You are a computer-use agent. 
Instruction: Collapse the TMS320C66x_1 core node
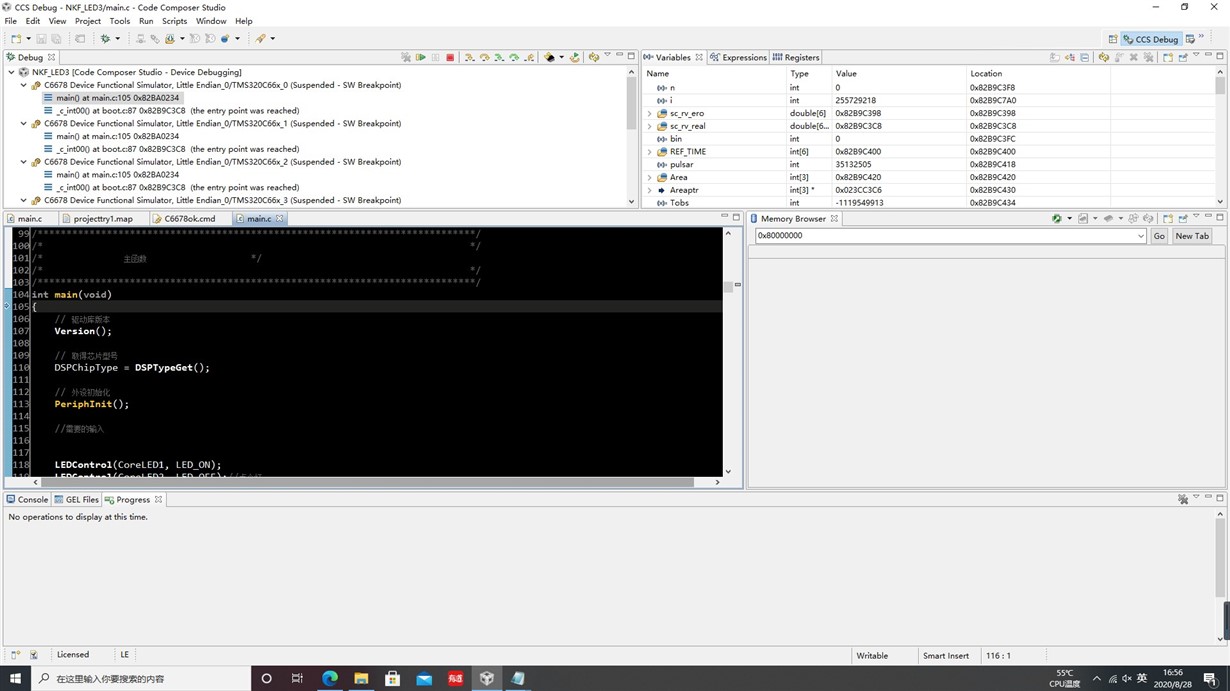point(23,124)
